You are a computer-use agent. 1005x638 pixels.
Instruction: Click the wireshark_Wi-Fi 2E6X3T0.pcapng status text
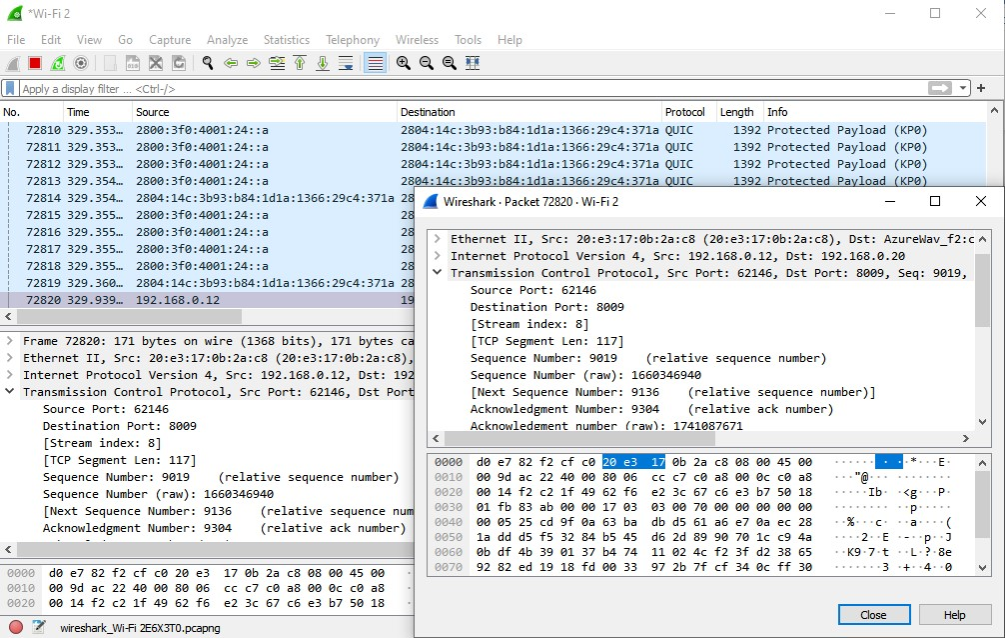coord(140,628)
